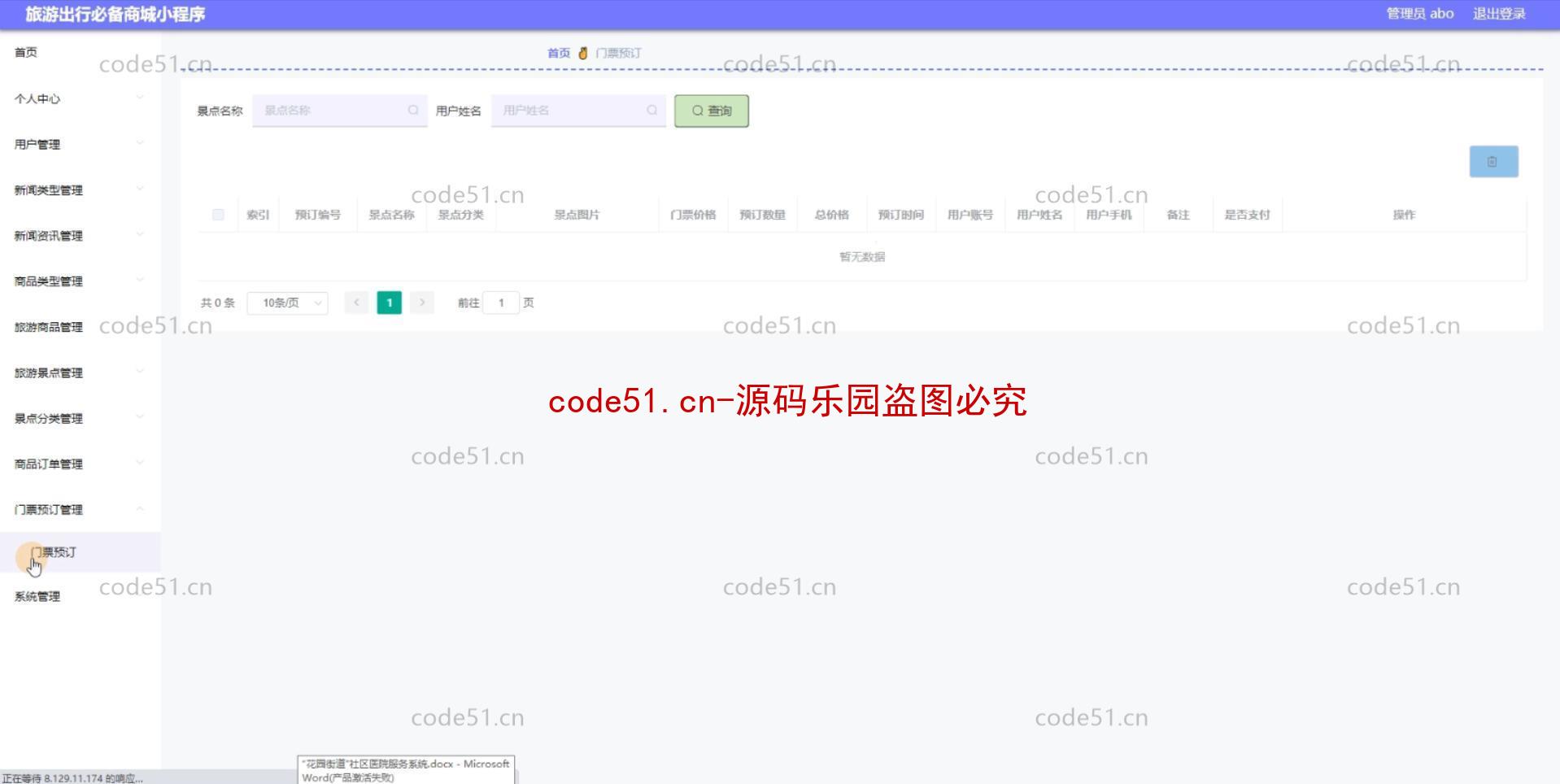Expand 景点分类管理 chevron
Image resolution: width=1560 pixels, height=784 pixels.
[x=140, y=417]
